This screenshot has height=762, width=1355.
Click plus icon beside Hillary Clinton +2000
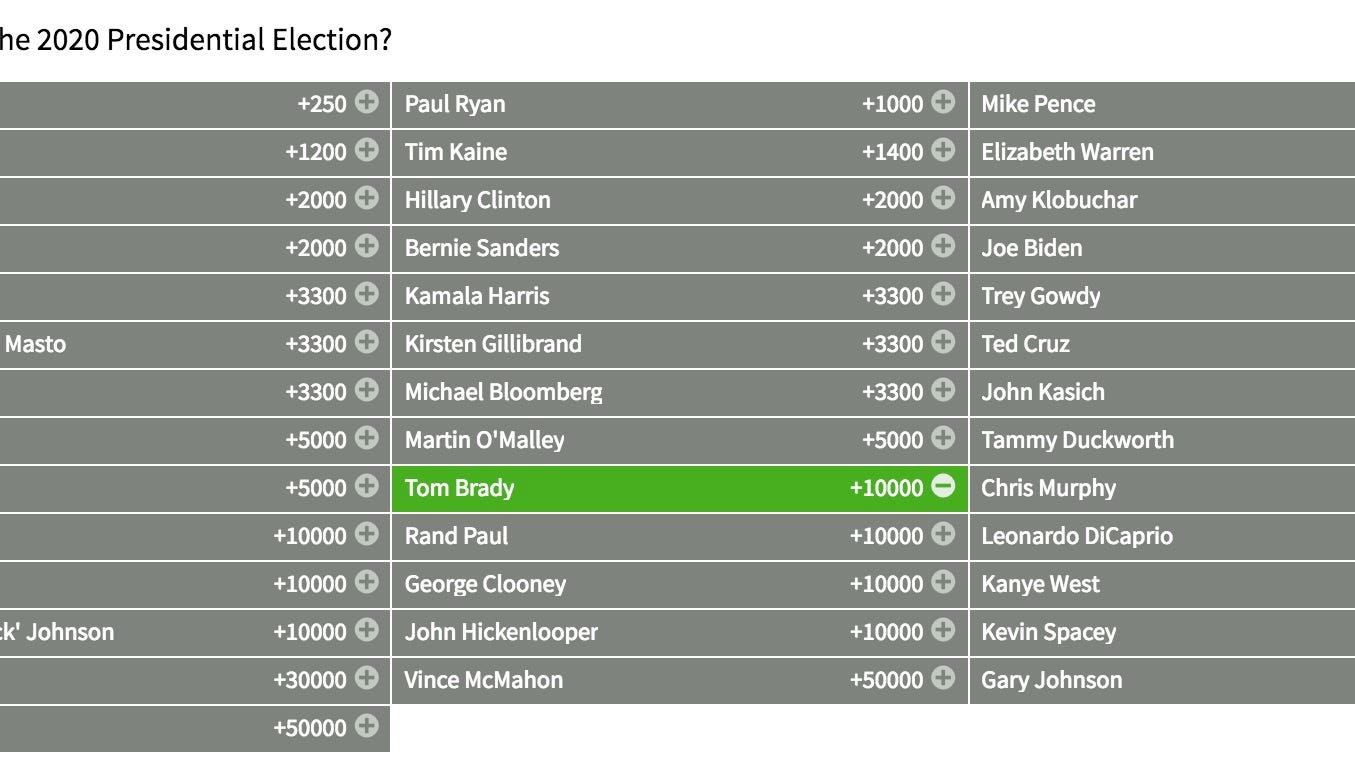coord(943,198)
